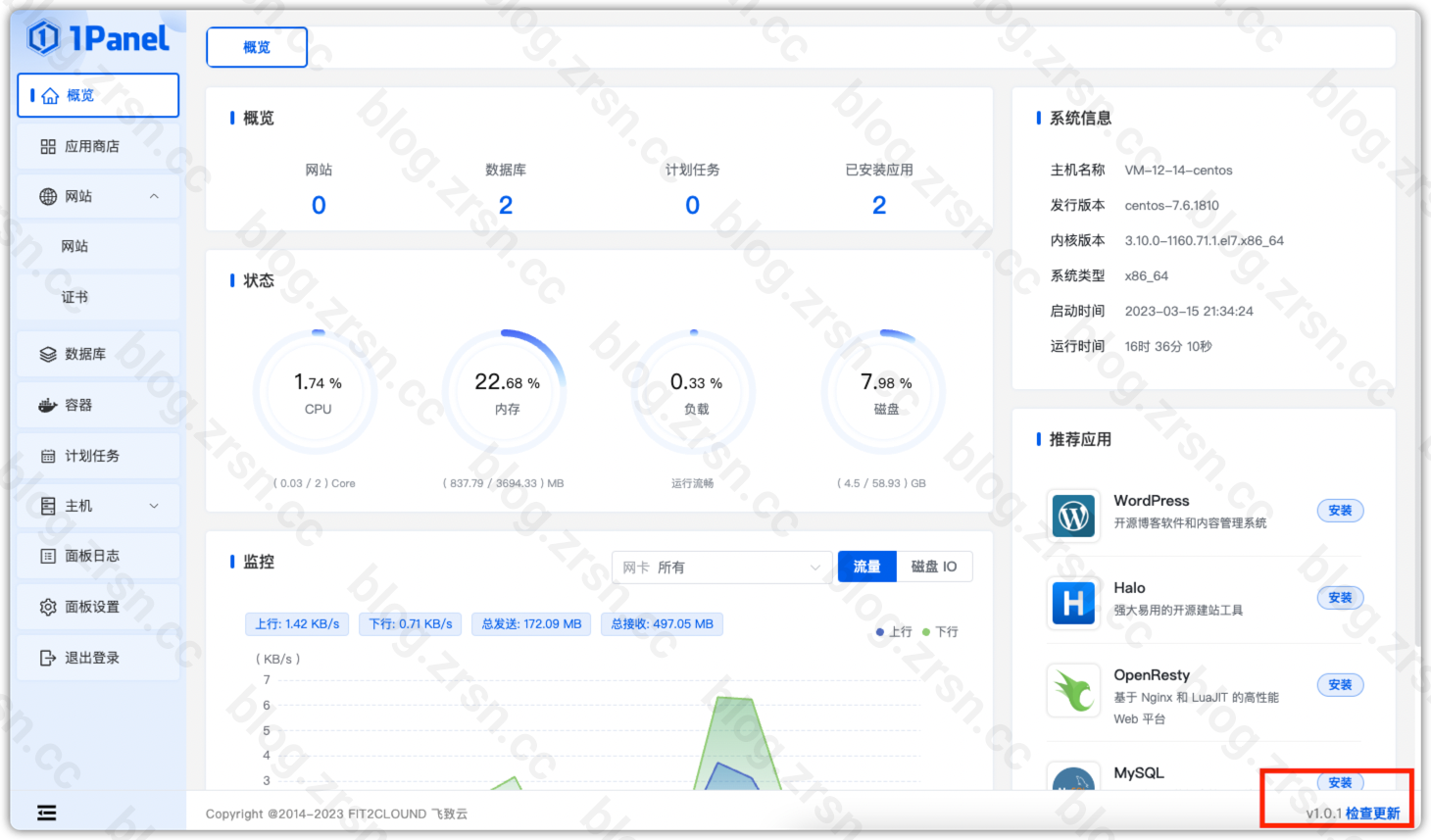
Task: Open 应用商店 menu item
Action: coord(98,146)
